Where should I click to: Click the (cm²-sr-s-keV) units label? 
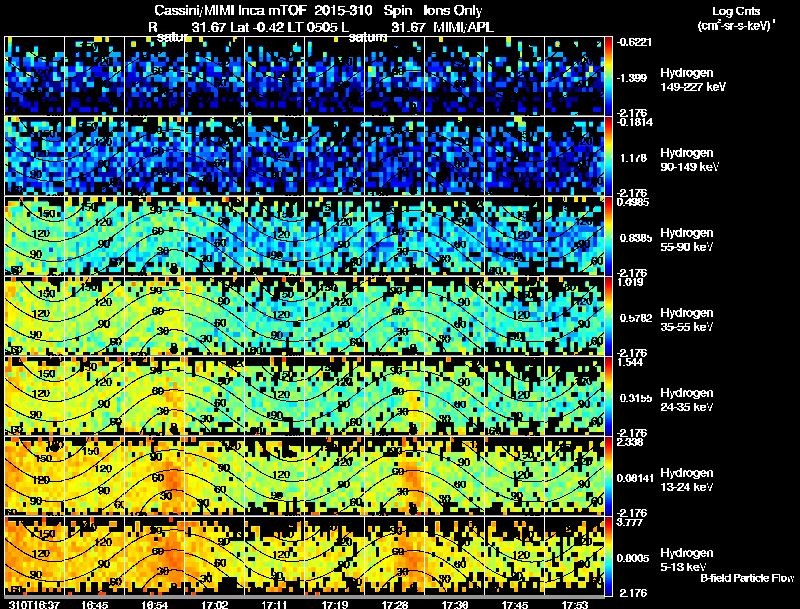736,26
